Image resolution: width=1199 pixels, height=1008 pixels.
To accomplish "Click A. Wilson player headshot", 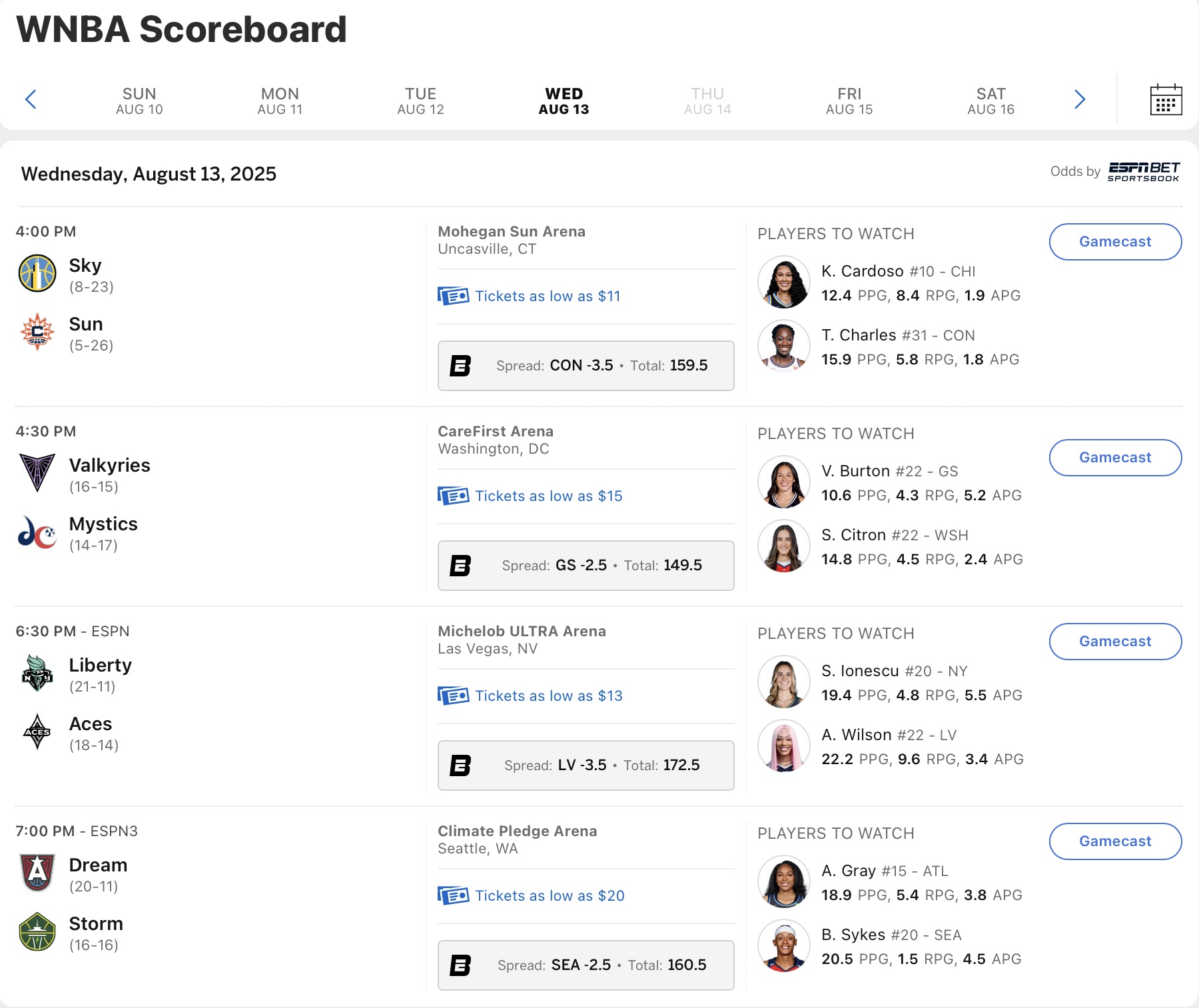I will pyautogui.click(x=784, y=746).
